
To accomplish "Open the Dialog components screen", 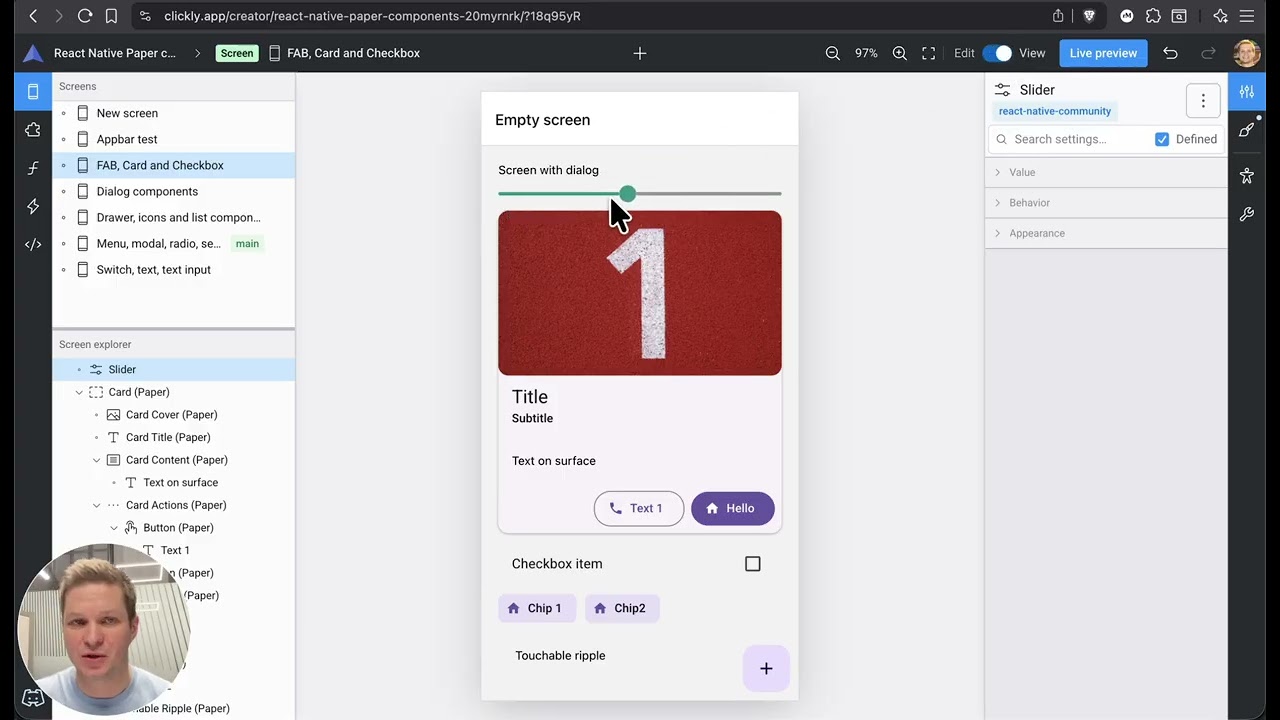I will [174, 191].
